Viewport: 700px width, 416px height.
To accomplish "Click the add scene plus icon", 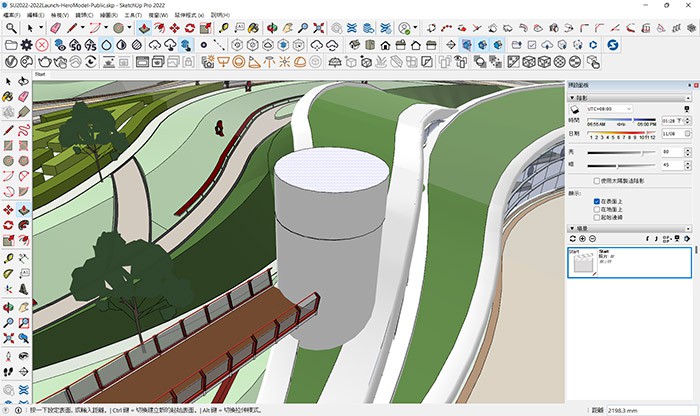I will pos(584,239).
